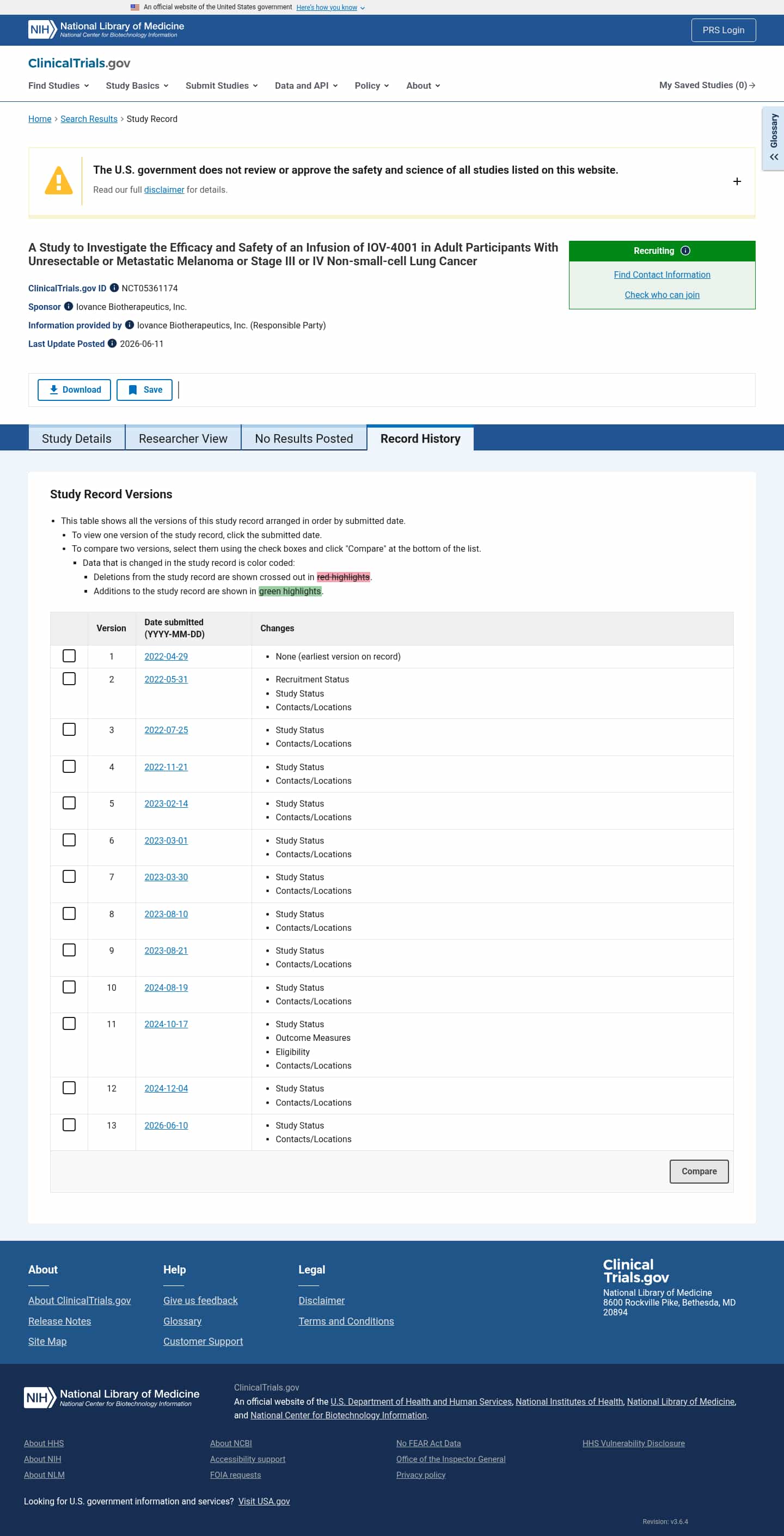Click the ClinicalTrials.gov site logo
The width and height of the screenshot is (784, 1536).
[x=79, y=63]
